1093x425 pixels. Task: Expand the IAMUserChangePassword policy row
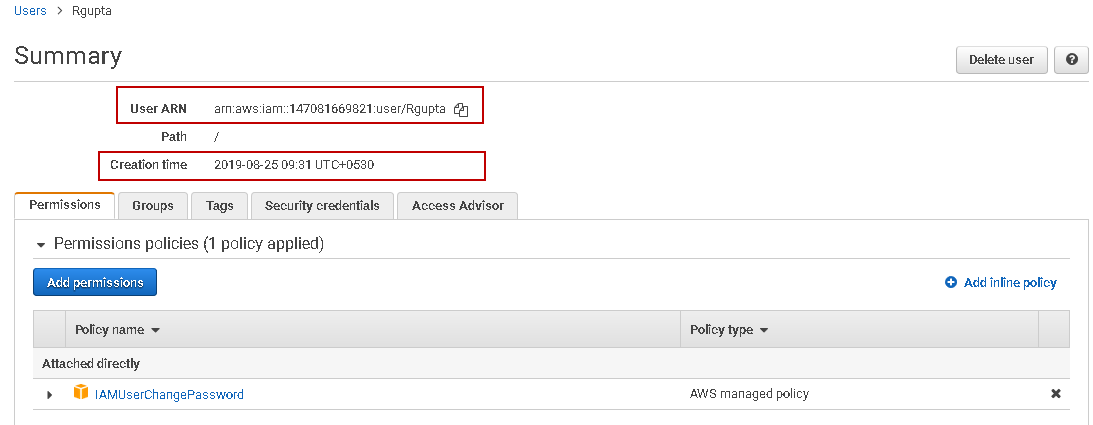click(x=49, y=395)
